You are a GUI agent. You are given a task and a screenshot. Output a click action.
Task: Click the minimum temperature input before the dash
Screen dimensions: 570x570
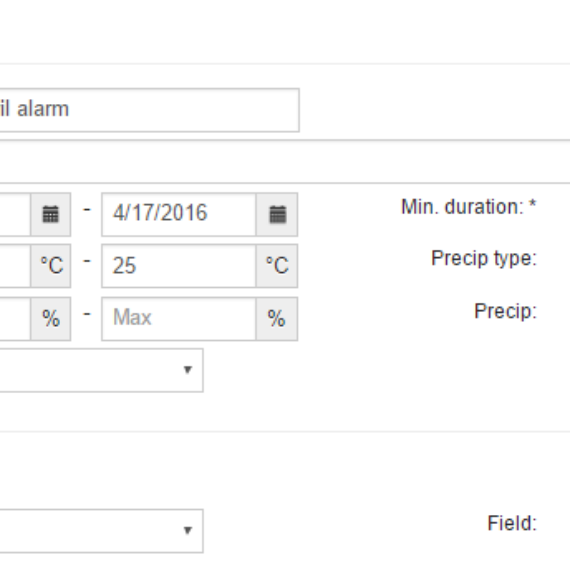tap(15, 266)
